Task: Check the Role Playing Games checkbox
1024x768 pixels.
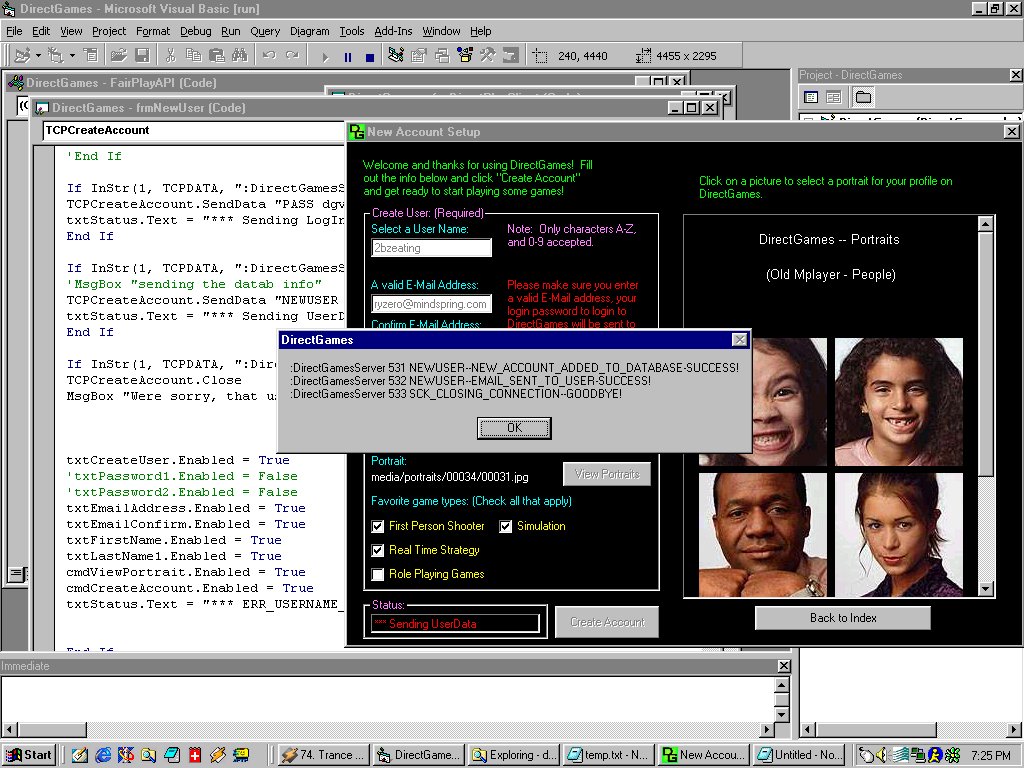Action: coord(377,575)
